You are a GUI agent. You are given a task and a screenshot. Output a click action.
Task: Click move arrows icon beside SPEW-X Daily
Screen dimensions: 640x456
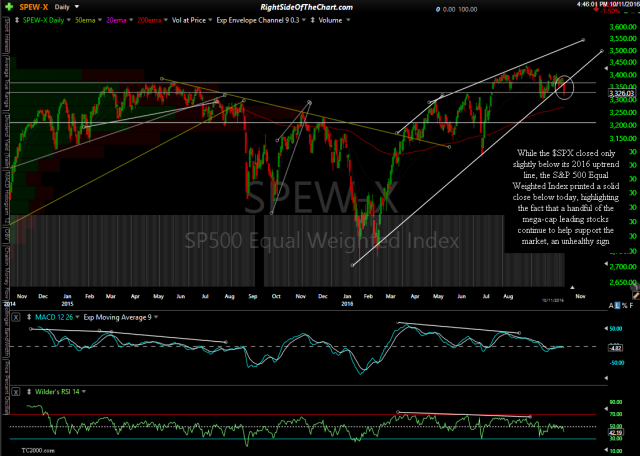(17, 20)
